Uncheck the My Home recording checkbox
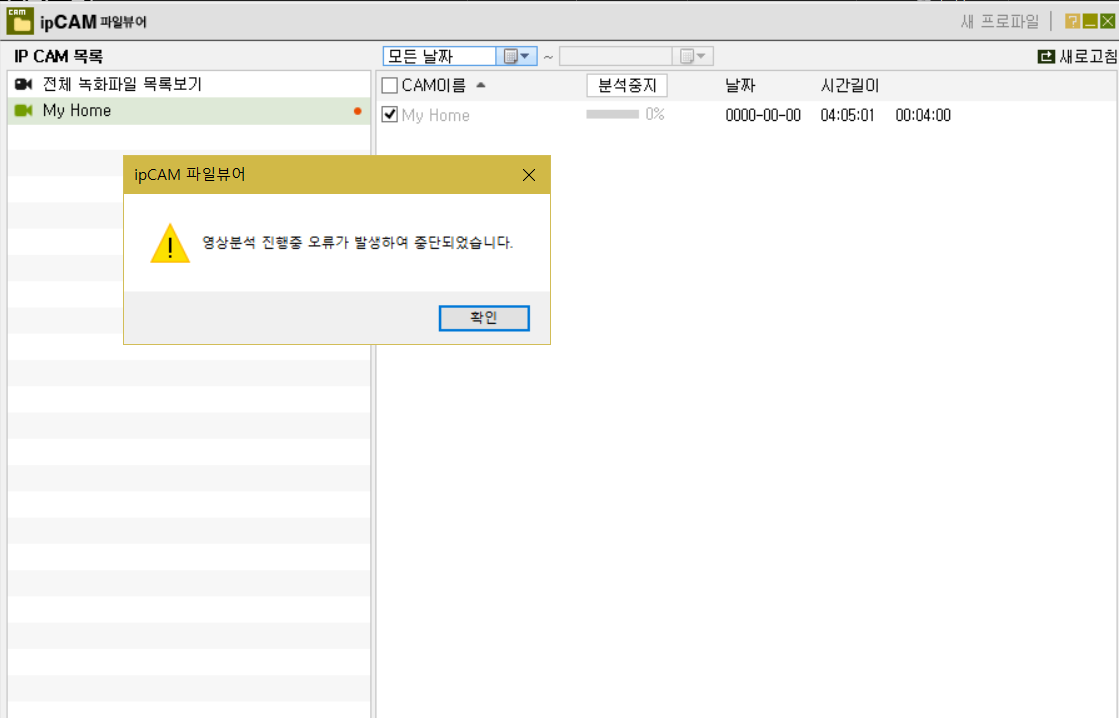Image resolution: width=1119 pixels, height=718 pixels. tap(390, 114)
